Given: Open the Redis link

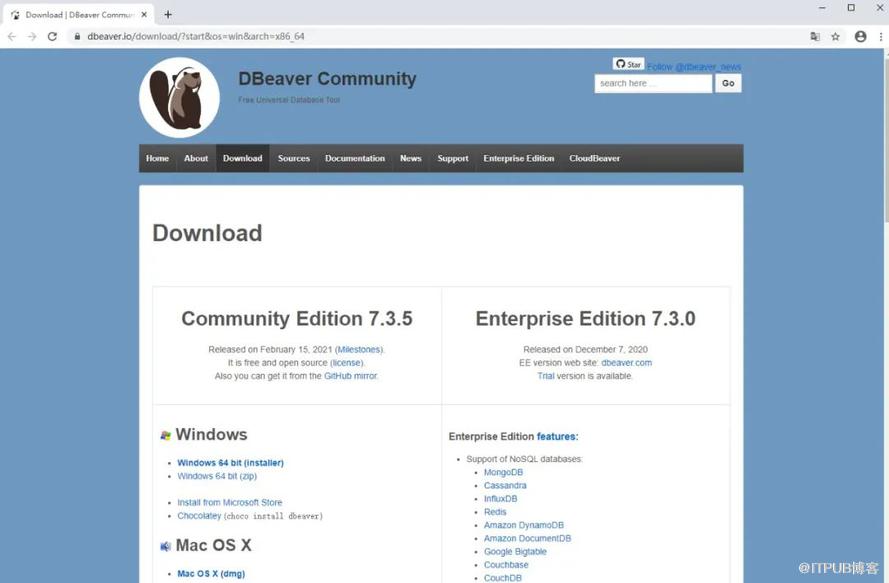Looking at the screenshot, I should [x=495, y=512].
